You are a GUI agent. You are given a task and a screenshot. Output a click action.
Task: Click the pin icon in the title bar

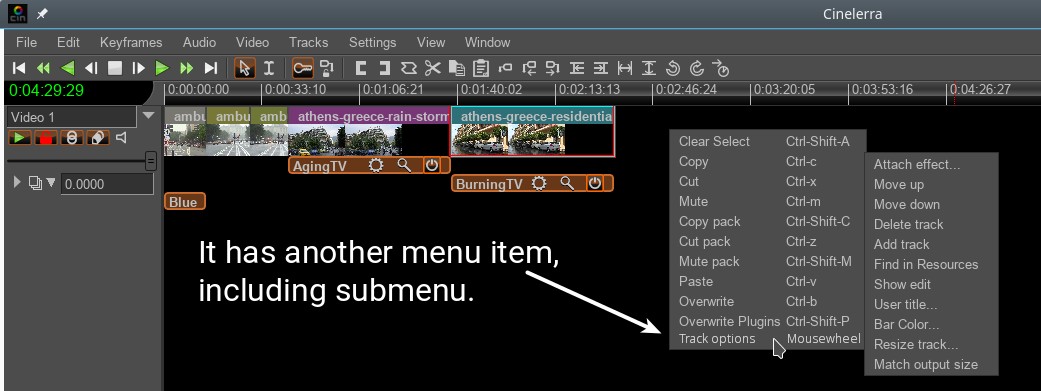(x=42, y=13)
